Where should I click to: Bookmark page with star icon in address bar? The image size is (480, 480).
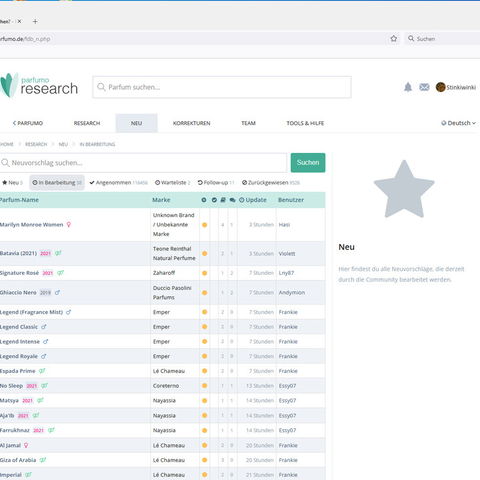pos(394,39)
